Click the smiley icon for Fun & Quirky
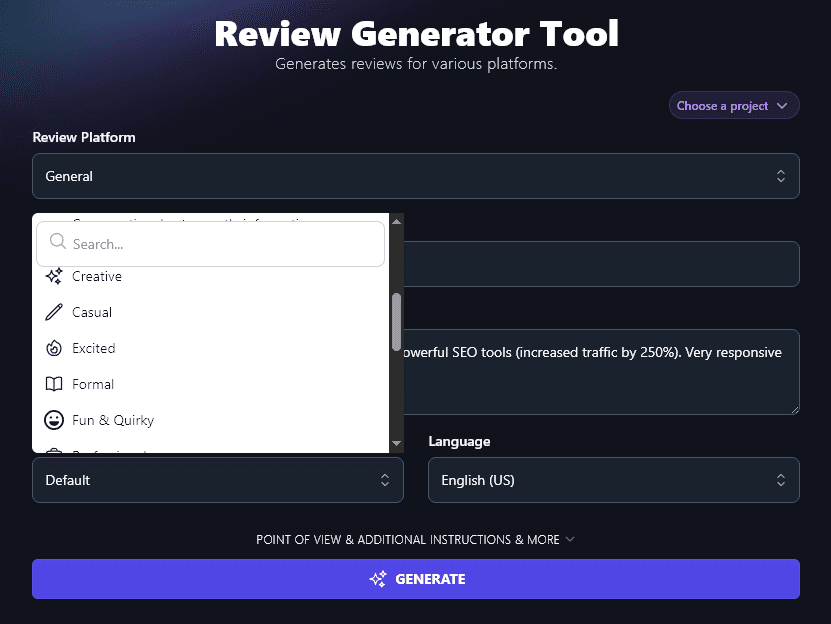831x624 pixels. (54, 420)
